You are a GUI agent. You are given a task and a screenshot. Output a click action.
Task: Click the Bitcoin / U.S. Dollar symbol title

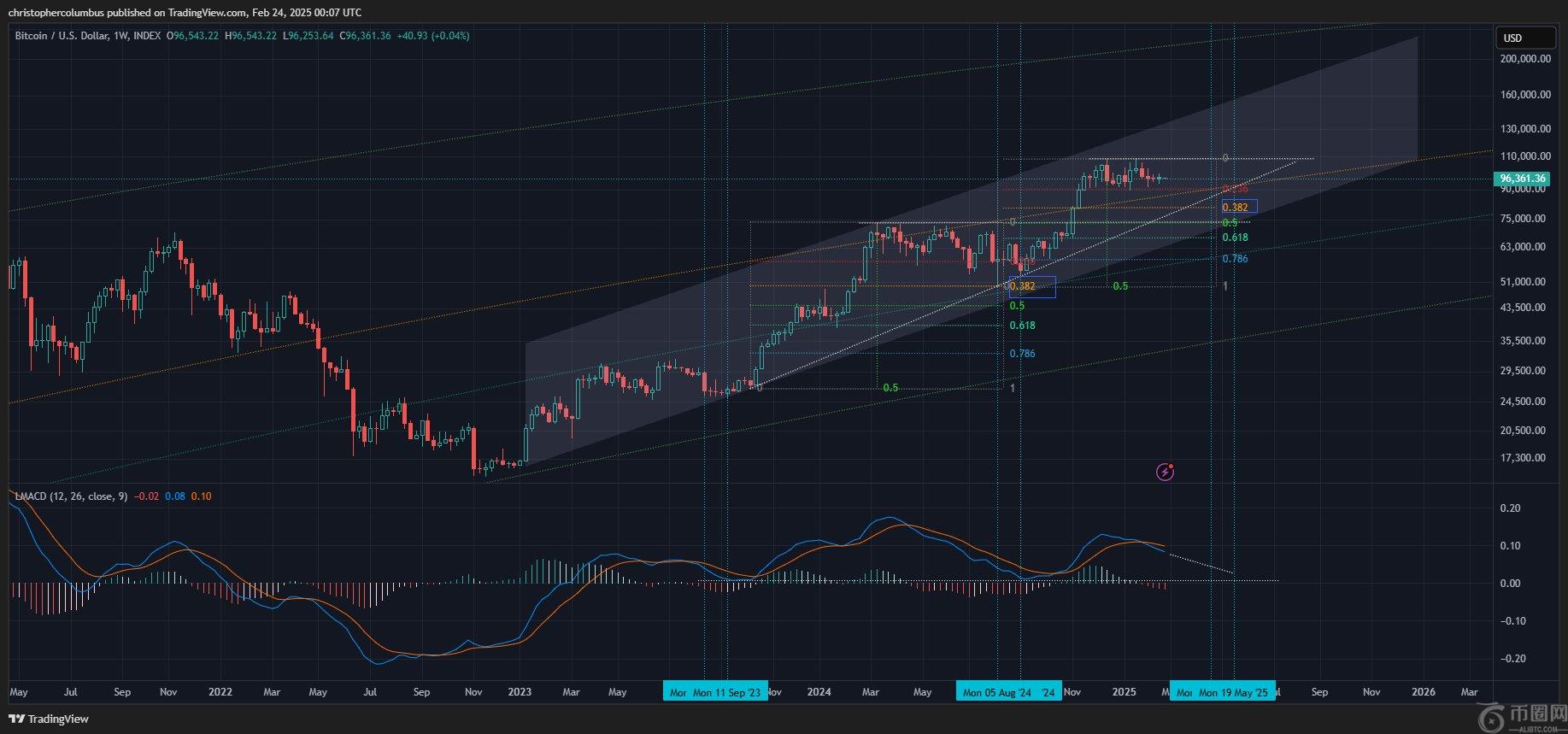[87, 36]
